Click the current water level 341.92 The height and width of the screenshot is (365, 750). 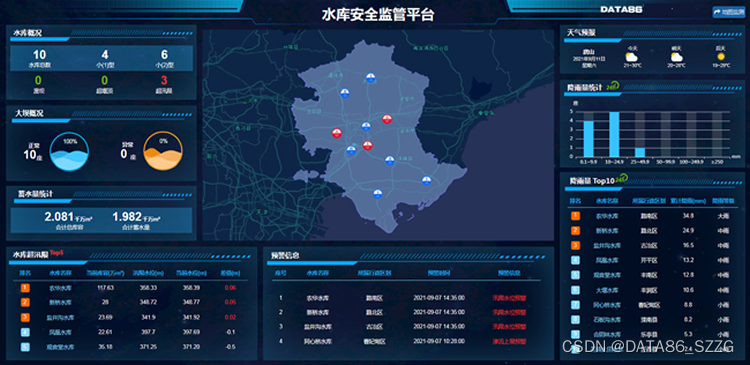pos(191,317)
